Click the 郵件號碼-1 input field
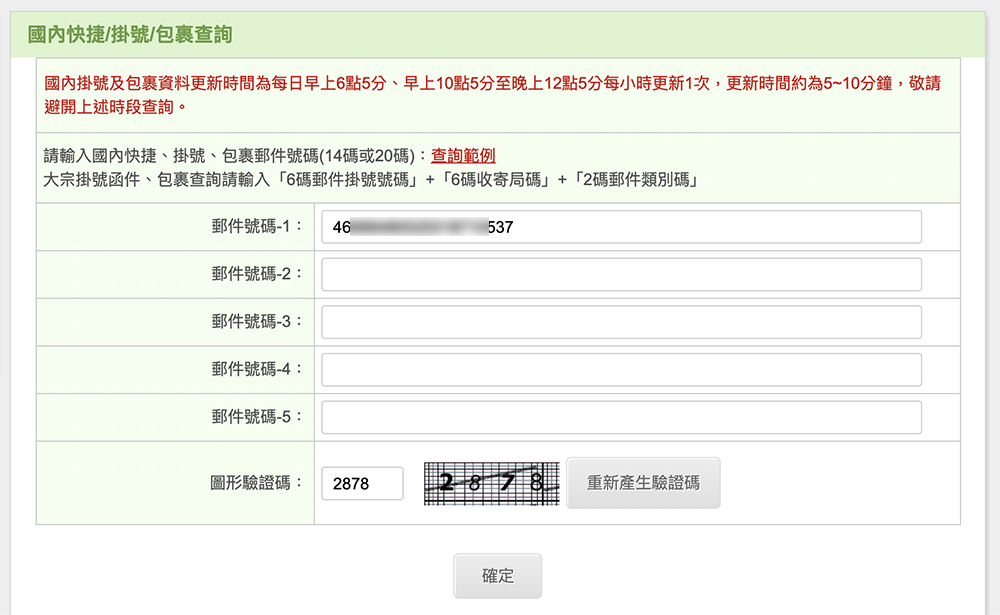The height and width of the screenshot is (615, 1000). click(621, 227)
